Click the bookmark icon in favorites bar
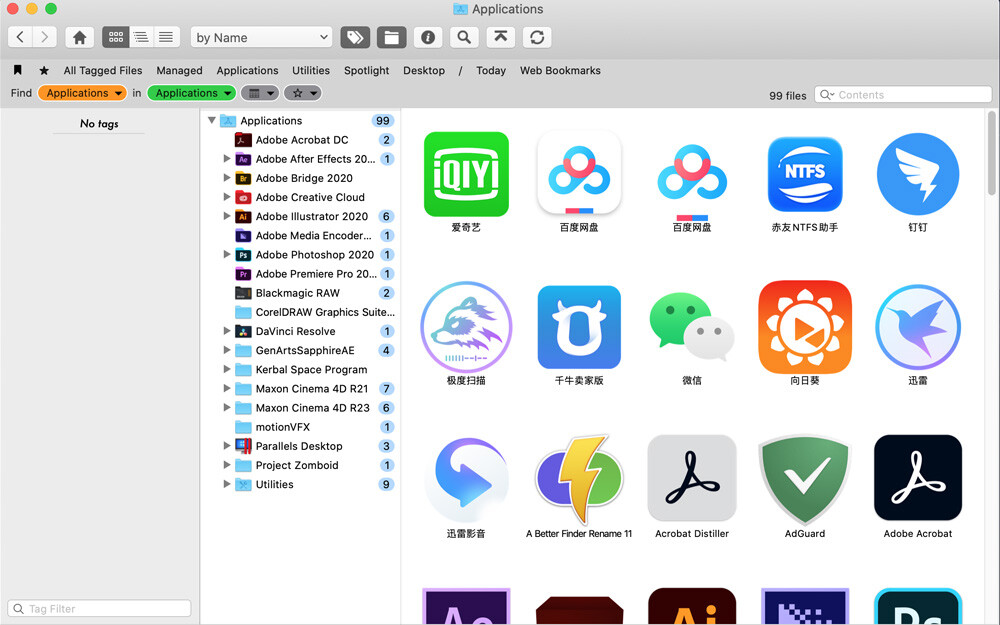 [18, 70]
